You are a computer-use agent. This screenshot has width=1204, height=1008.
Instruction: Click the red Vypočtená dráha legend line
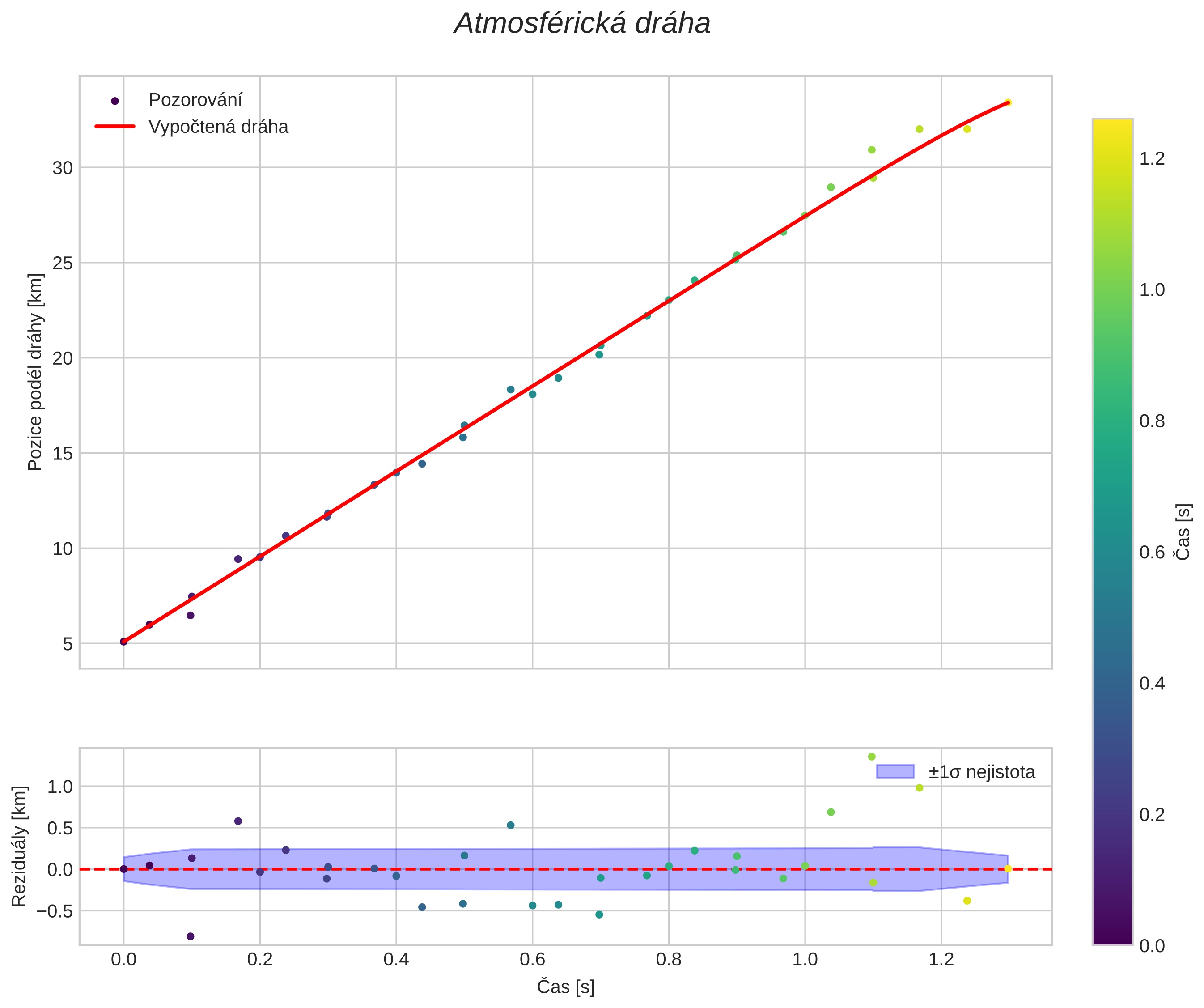pos(114,127)
